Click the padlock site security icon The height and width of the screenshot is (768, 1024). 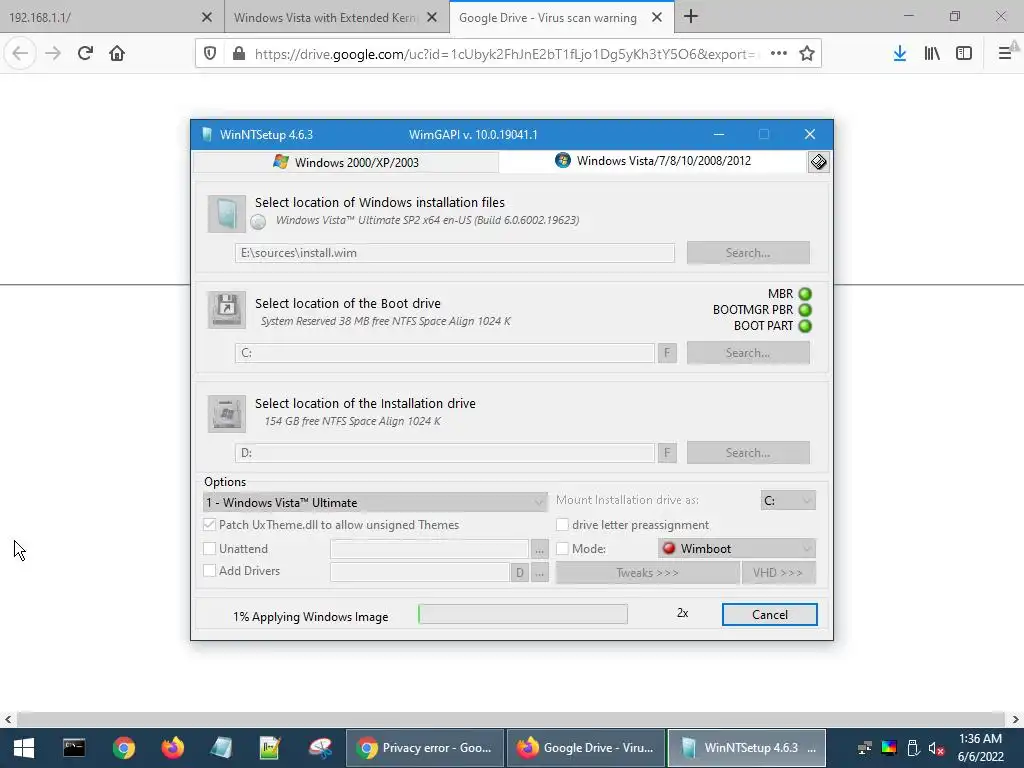(x=239, y=54)
